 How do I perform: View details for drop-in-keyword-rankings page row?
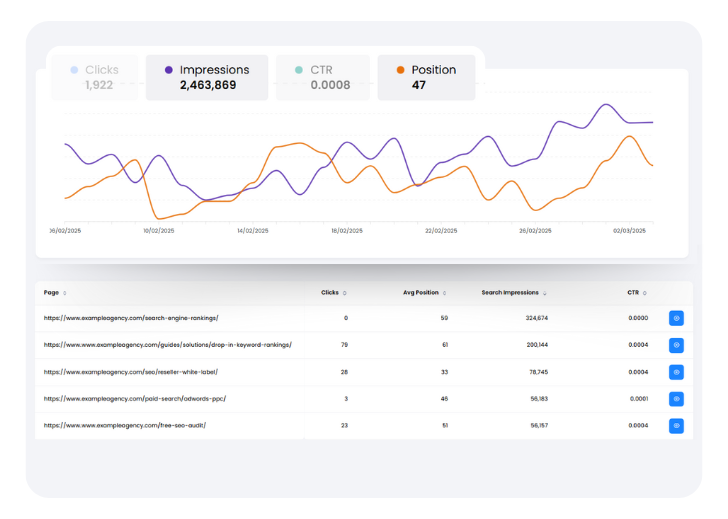(x=676, y=345)
